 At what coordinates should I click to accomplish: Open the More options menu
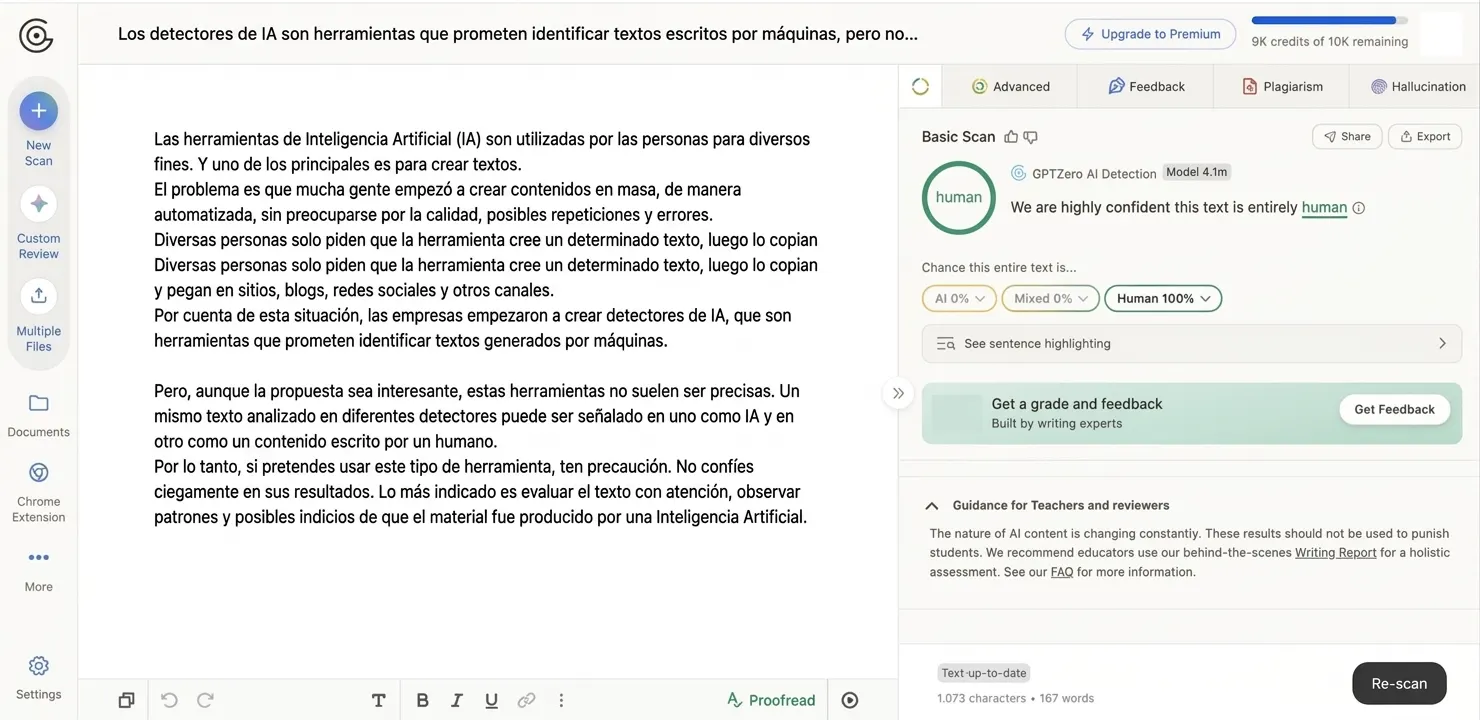[38, 570]
